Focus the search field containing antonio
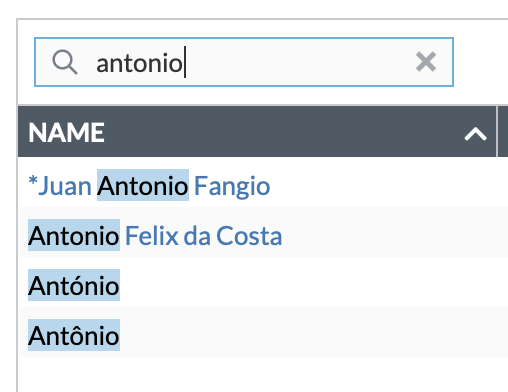The width and height of the screenshot is (508, 392). pyautogui.click(x=244, y=62)
